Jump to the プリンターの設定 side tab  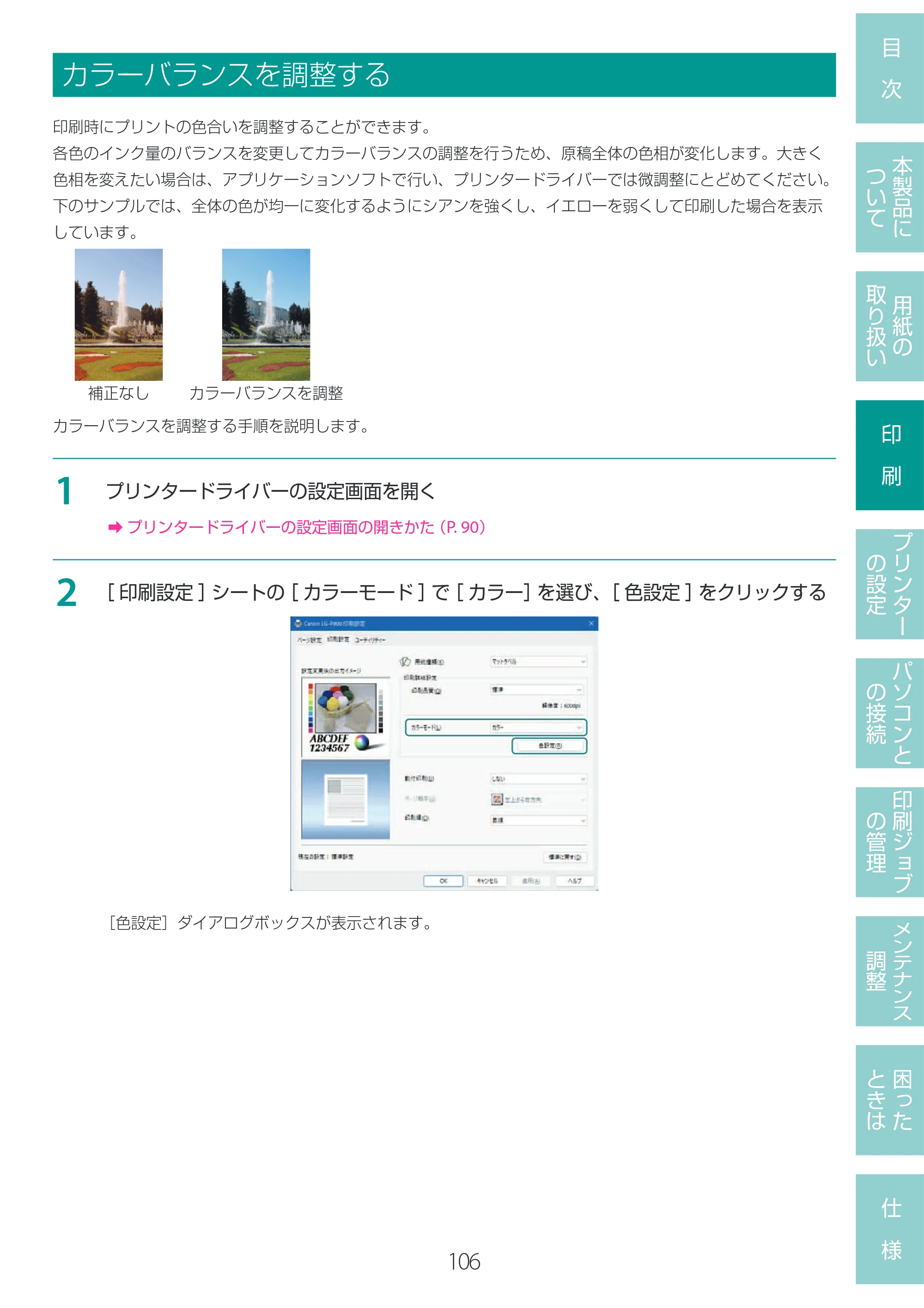(x=889, y=584)
